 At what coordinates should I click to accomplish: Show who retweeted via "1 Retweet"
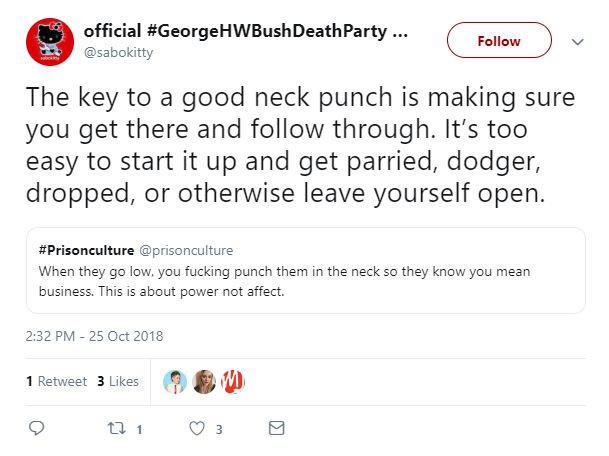tap(56, 381)
